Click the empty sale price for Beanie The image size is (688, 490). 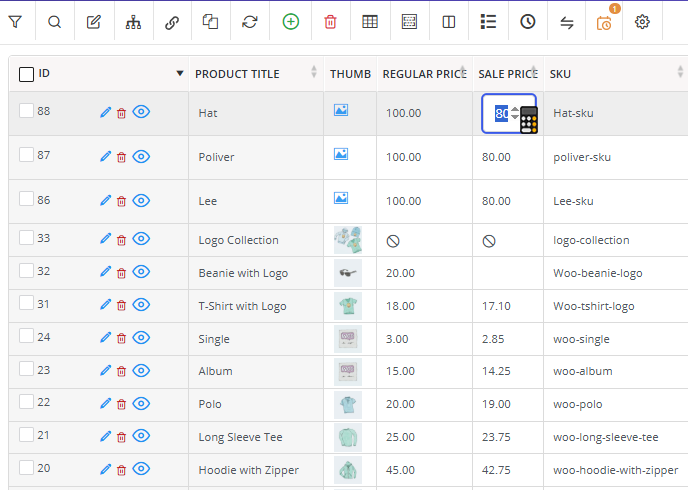(x=508, y=273)
